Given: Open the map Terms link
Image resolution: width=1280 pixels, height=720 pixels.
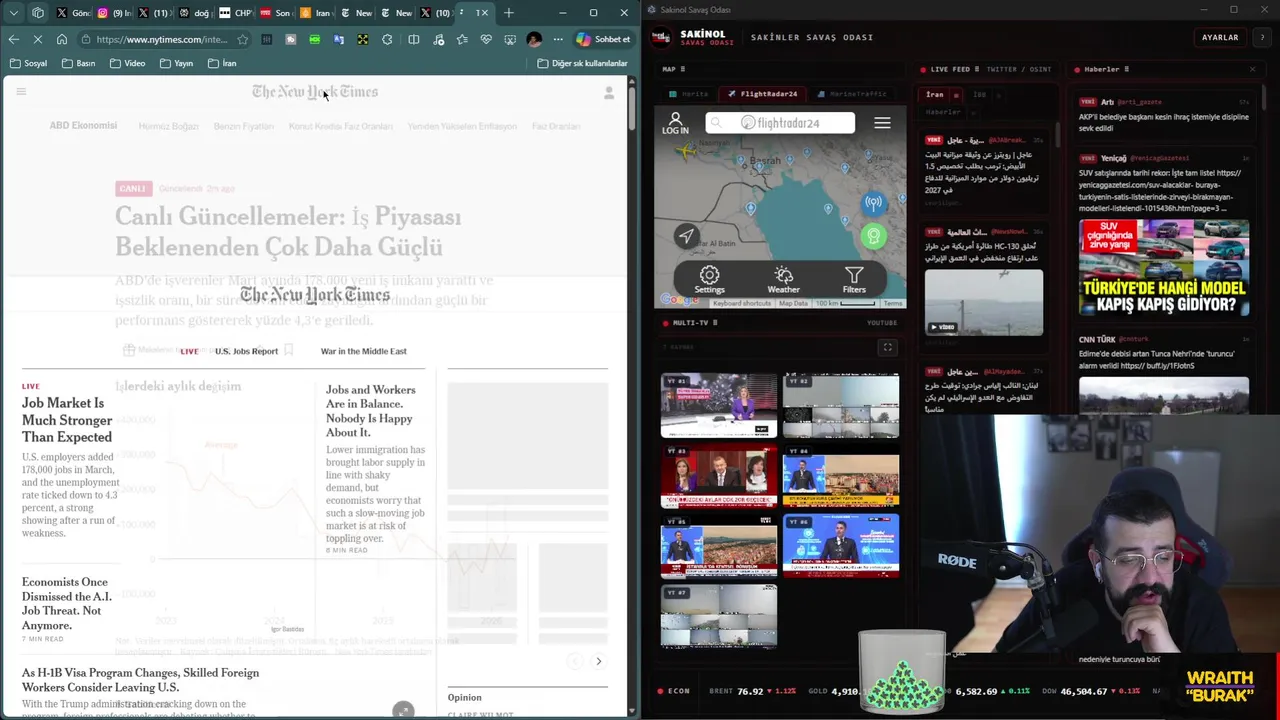Looking at the screenshot, I should [x=892, y=303].
